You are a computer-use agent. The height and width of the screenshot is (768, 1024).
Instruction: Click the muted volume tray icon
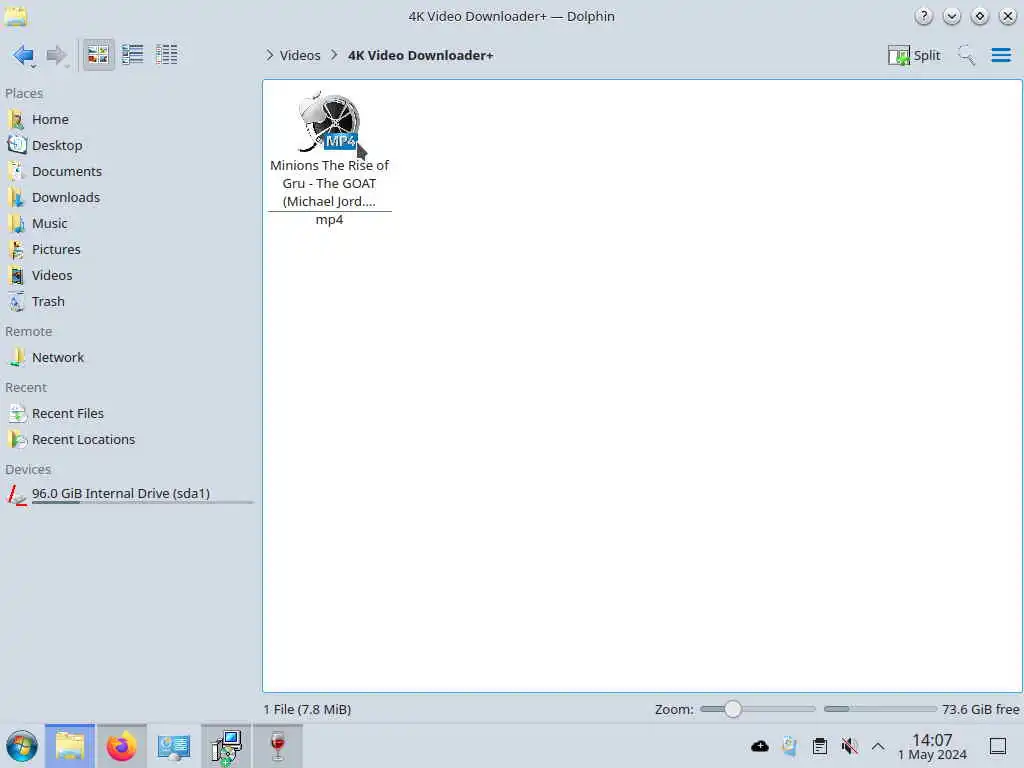[849, 746]
